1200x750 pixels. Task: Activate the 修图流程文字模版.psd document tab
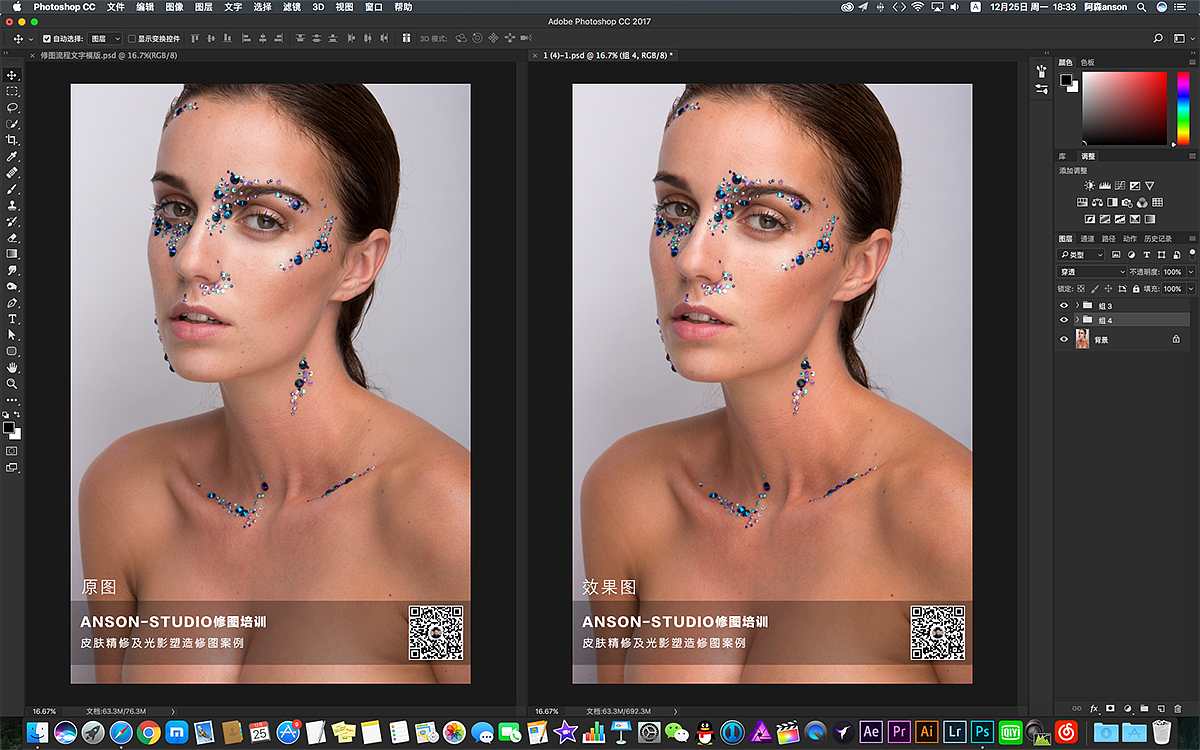pyautogui.click(x=110, y=55)
